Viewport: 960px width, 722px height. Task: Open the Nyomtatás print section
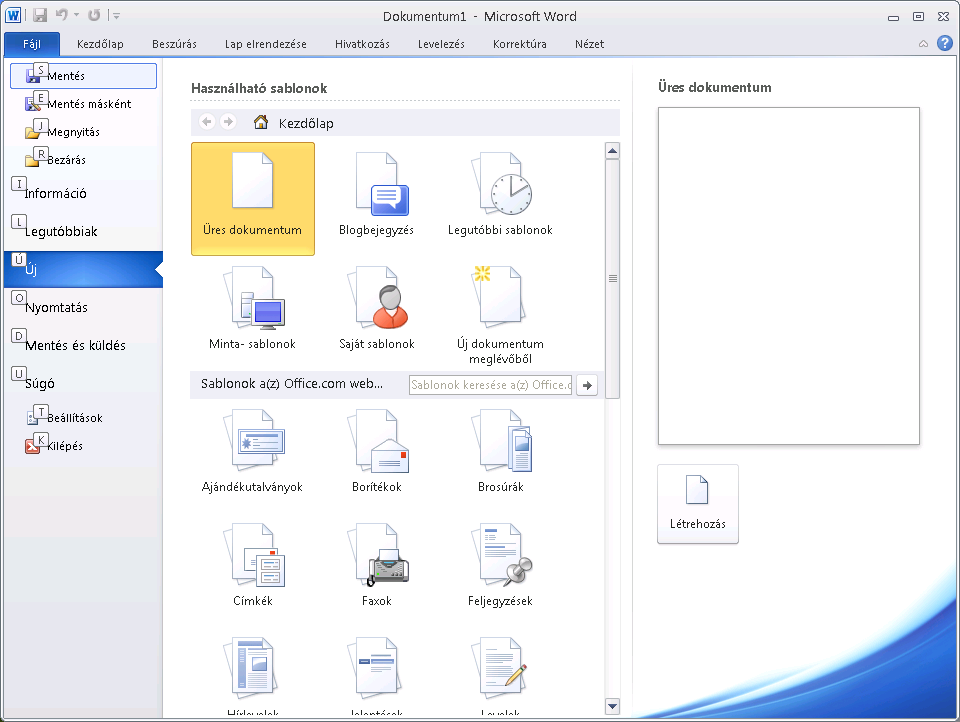pyautogui.click(x=83, y=307)
